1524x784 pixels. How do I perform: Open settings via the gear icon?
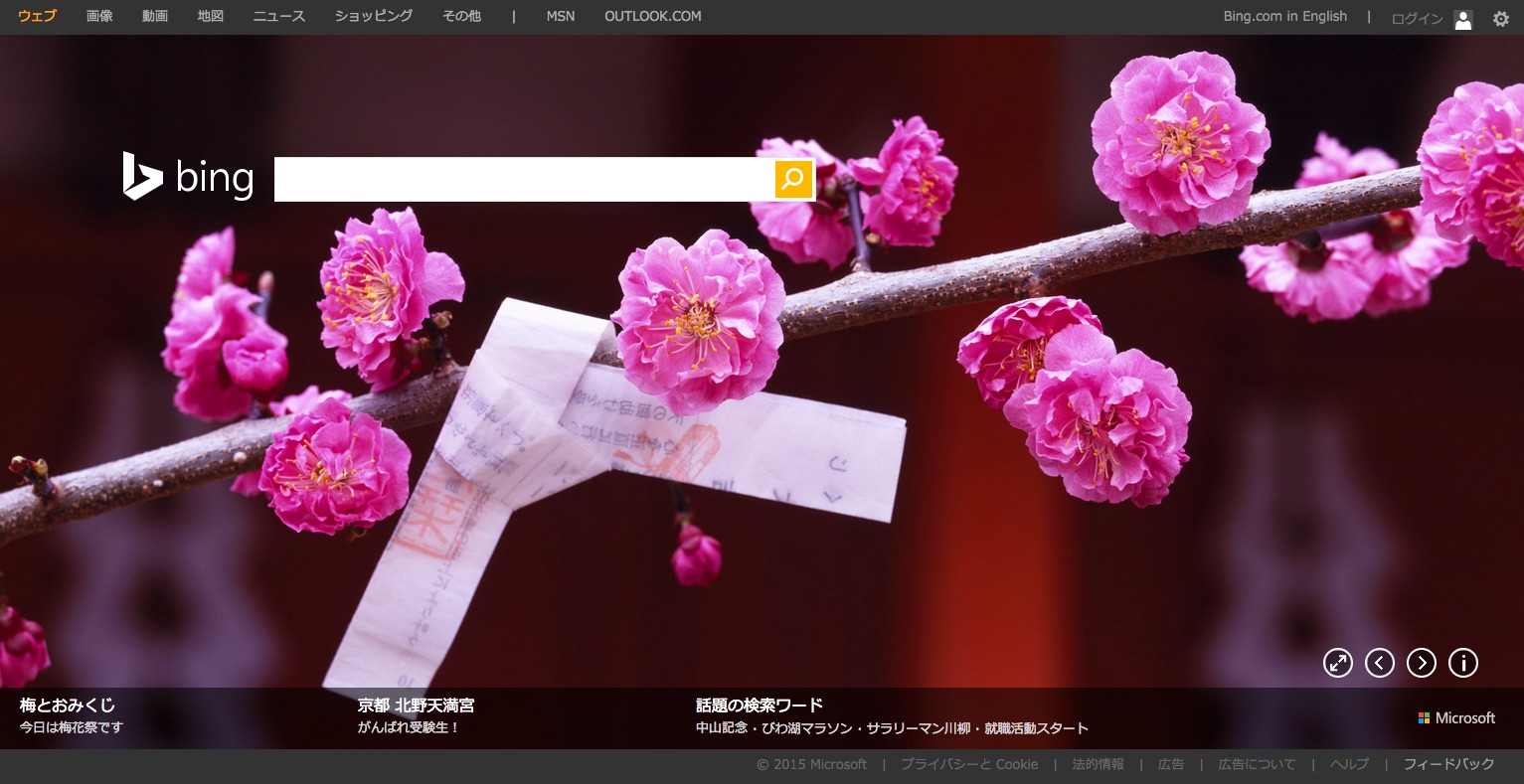1500,19
